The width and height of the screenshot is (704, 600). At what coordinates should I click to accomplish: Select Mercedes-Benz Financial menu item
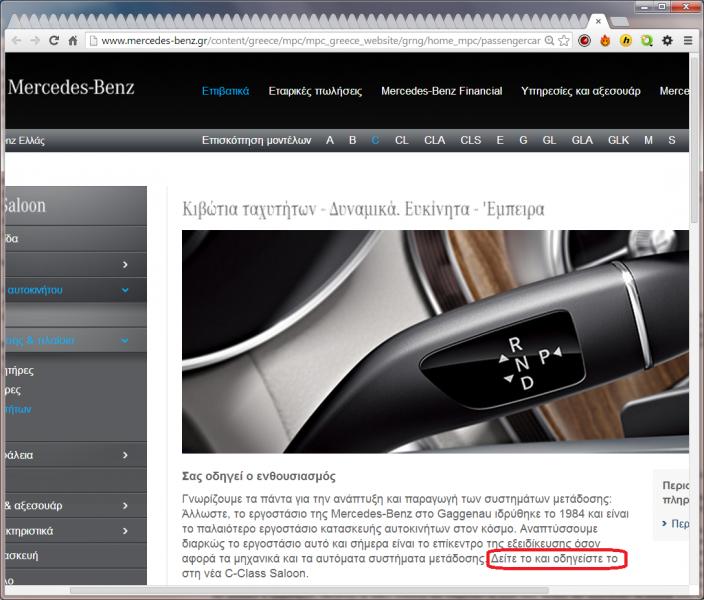click(441, 91)
